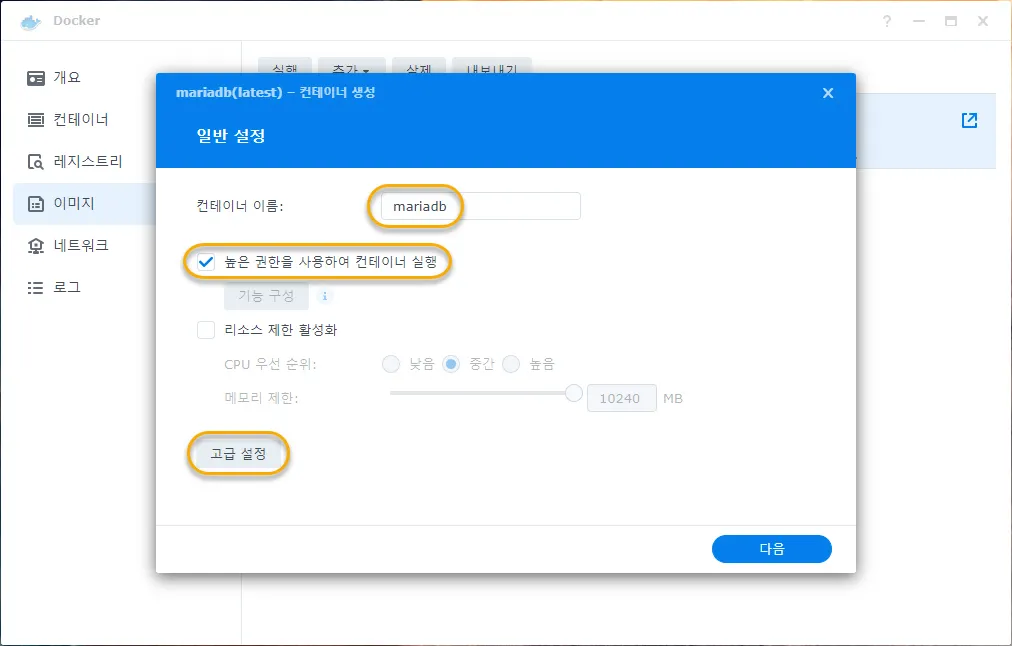Viewport: 1012px width, 646px height.
Task: Click the help question mark icon
Action: click(x=887, y=21)
